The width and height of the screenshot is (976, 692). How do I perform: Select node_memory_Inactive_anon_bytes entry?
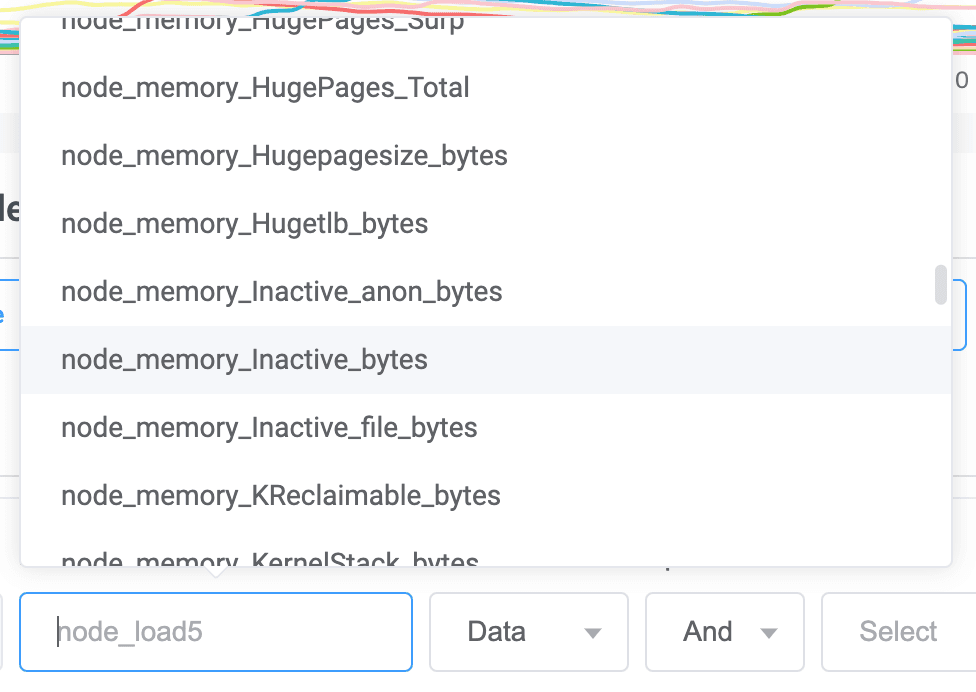tap(486, 292)
